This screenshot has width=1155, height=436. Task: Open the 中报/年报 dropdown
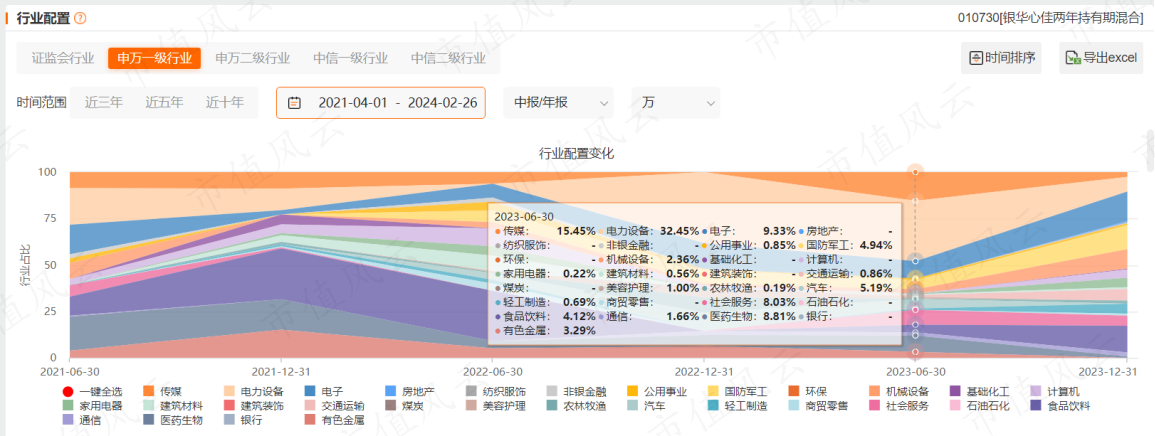tap(558, 103)
